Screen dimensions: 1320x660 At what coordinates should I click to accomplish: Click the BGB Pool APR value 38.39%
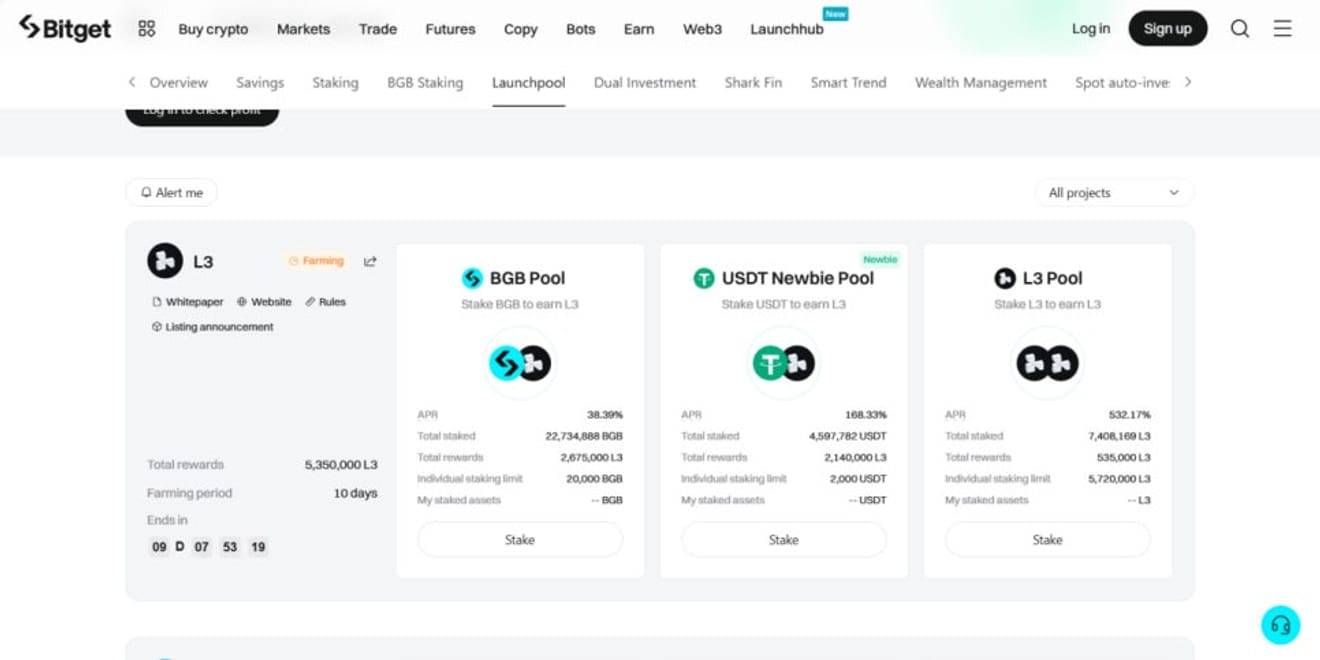tap(604, 415)
